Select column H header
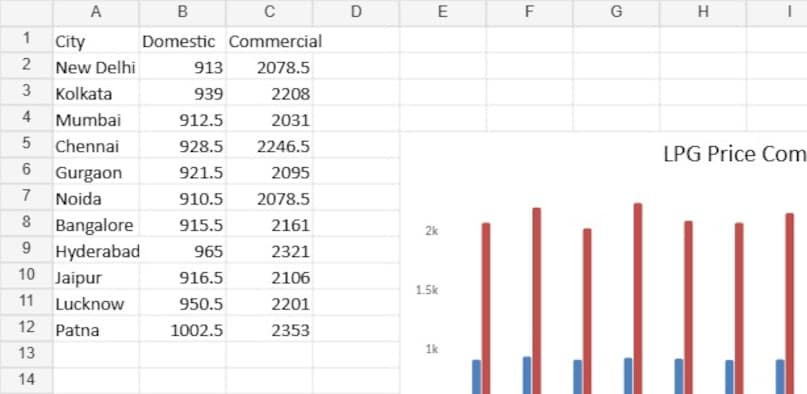Screen dimensions: 807x394 pos(703,13)
